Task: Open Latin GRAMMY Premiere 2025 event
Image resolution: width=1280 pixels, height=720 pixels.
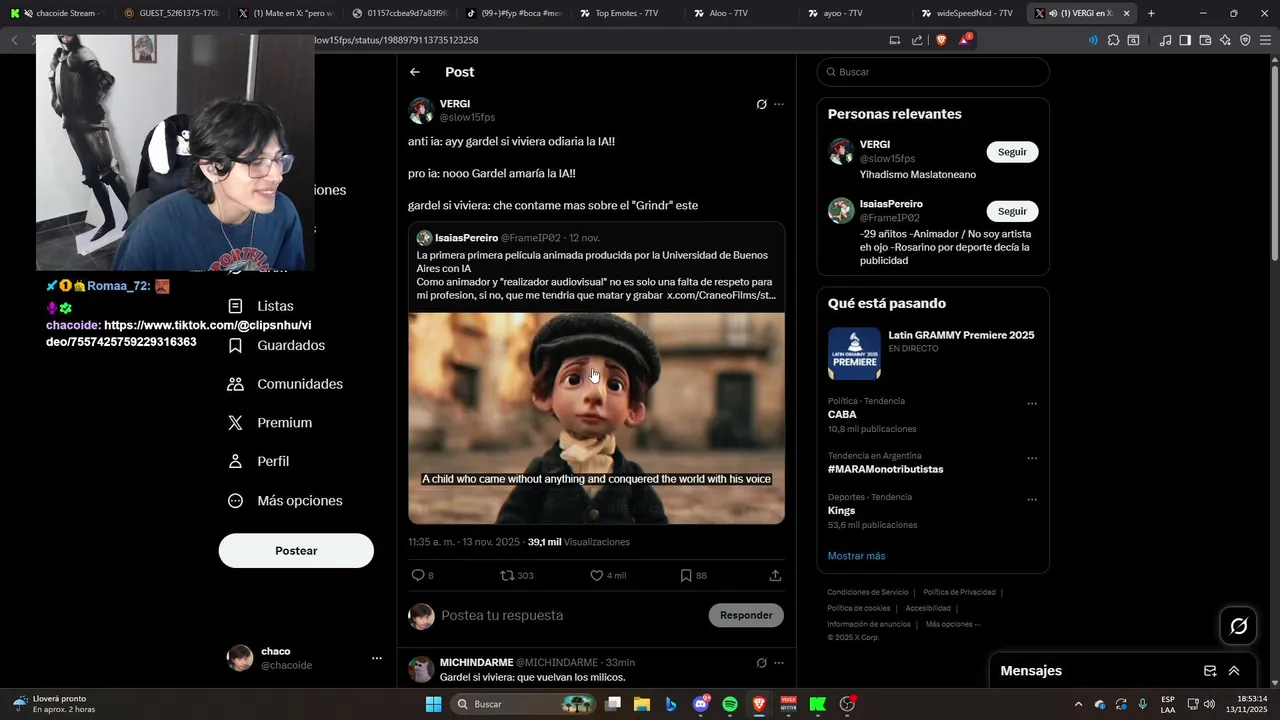Action: pyautogui.click(x=932, y=353)
